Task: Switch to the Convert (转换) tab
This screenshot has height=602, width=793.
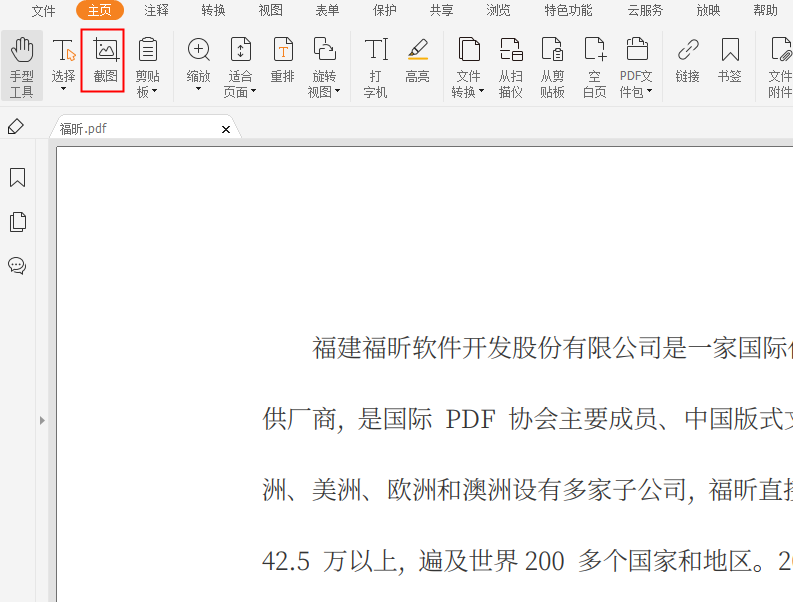Action: pos(213,11)
